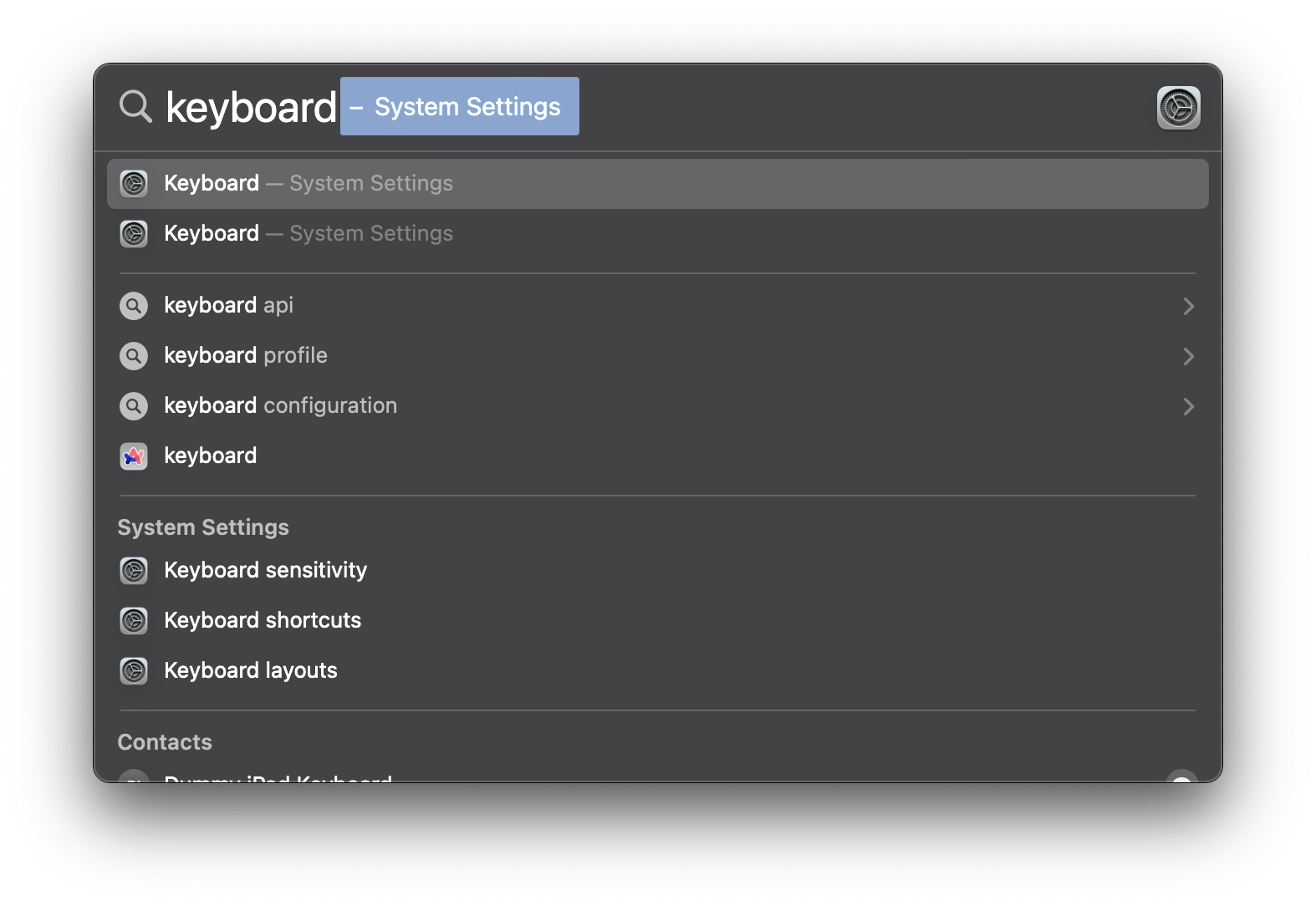Image resolution: width=1316 pixels, height=906 pixels.
Task: Select the keyboard api search suggestion
Action: pyautogui.click(x=657, y=306)
